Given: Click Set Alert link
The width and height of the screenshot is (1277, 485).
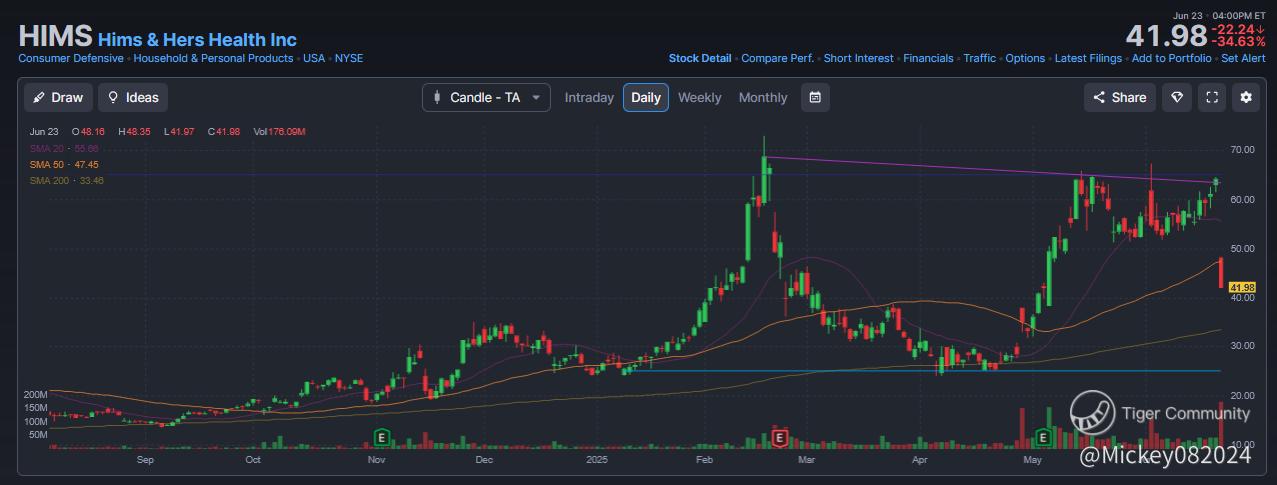Looking at the screenshot, I should pos(1244,59).
